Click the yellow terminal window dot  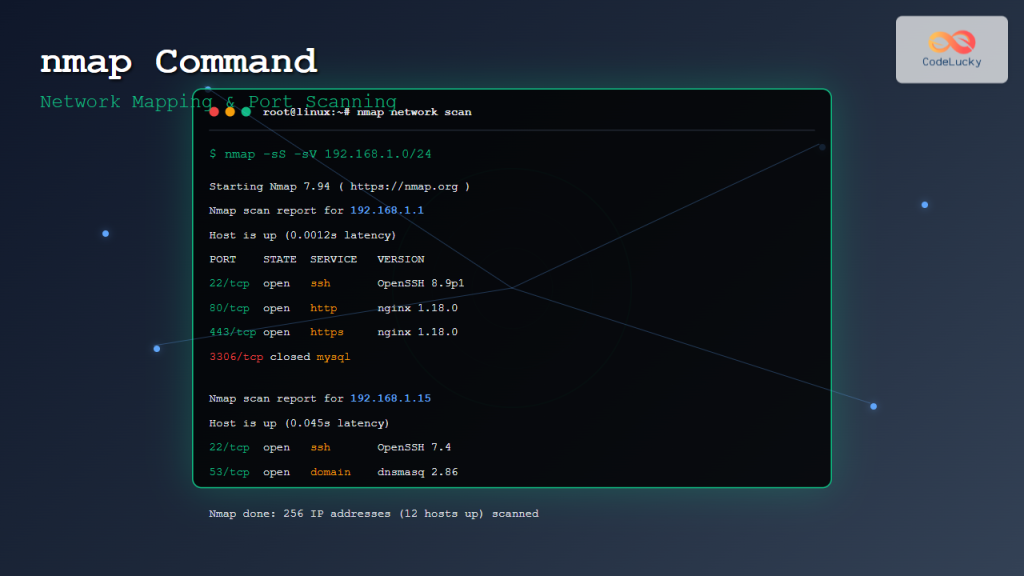(228, 112)
